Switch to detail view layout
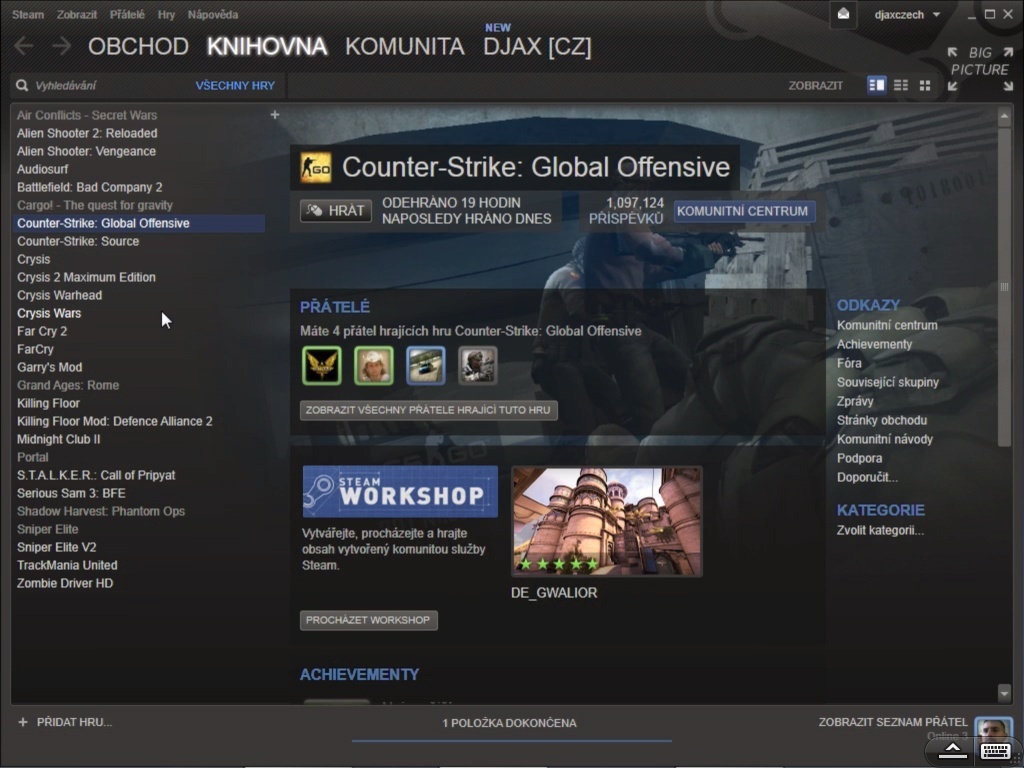Viewport: 1024px width, 768px height. tap(877, 86)
